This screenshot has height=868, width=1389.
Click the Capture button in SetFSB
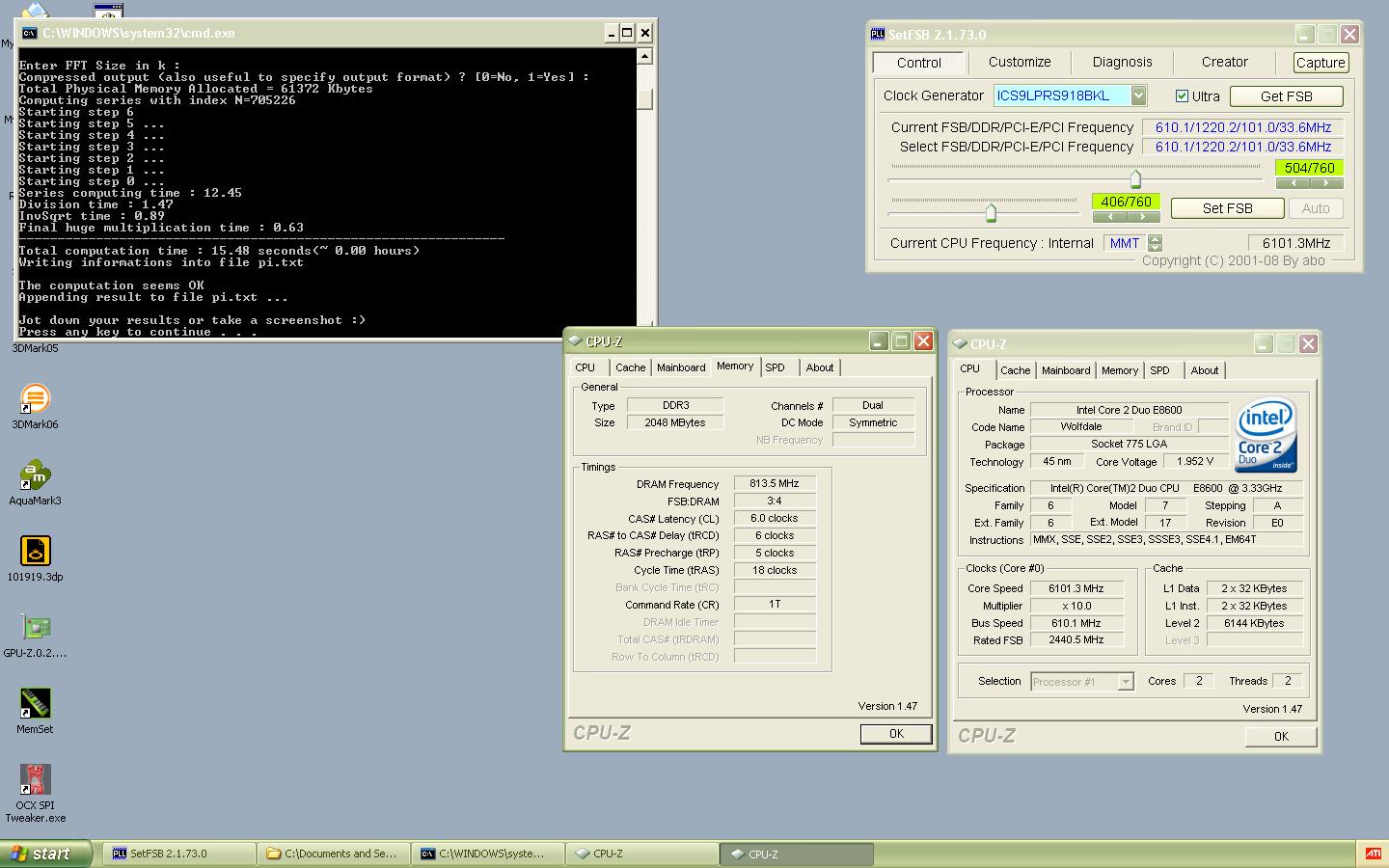coord(1321,63)
